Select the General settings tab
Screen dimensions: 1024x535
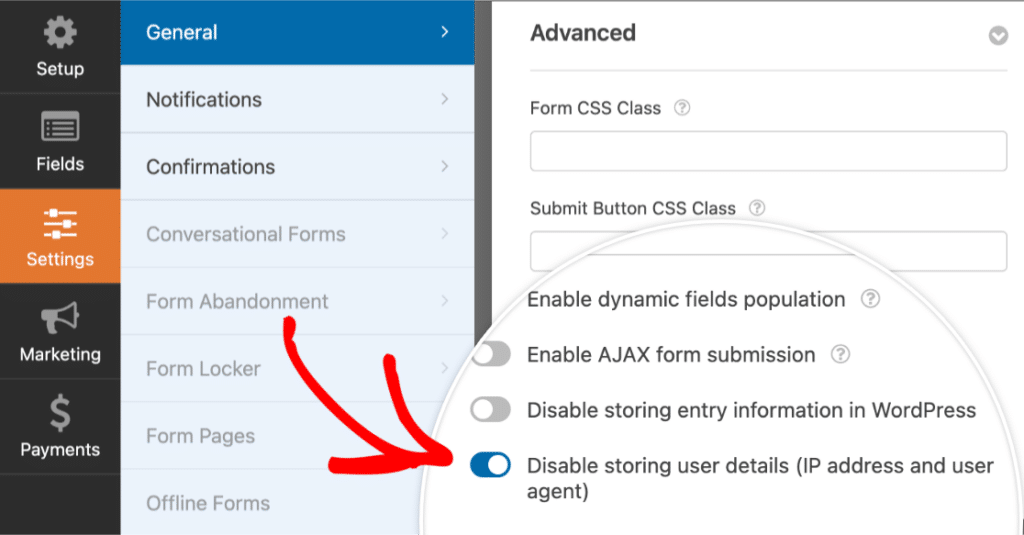(297, 33)
